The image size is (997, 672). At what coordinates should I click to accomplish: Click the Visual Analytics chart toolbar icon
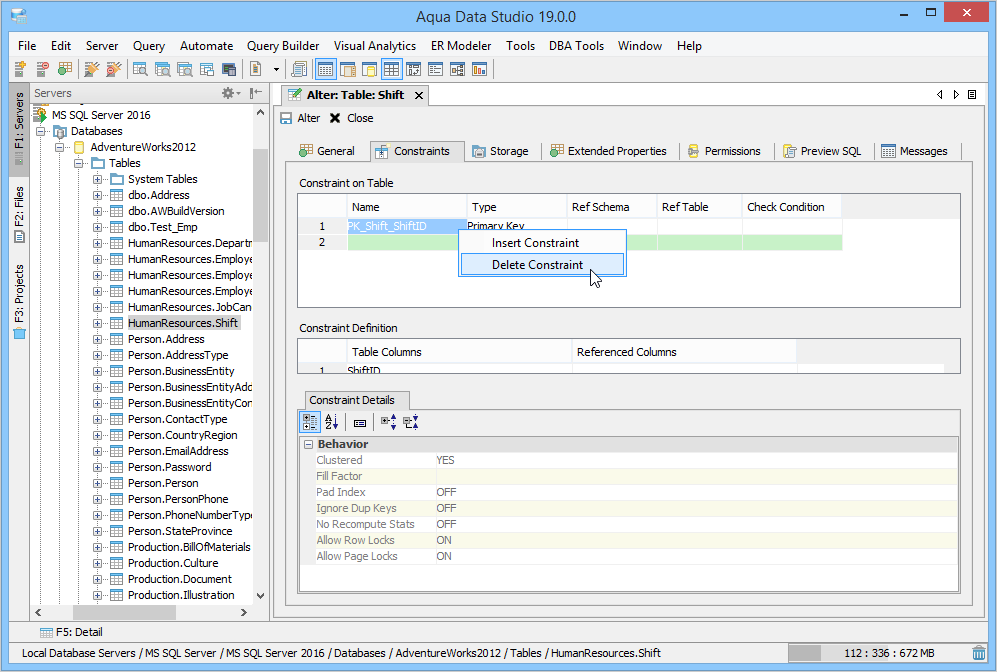click(479, 69)
